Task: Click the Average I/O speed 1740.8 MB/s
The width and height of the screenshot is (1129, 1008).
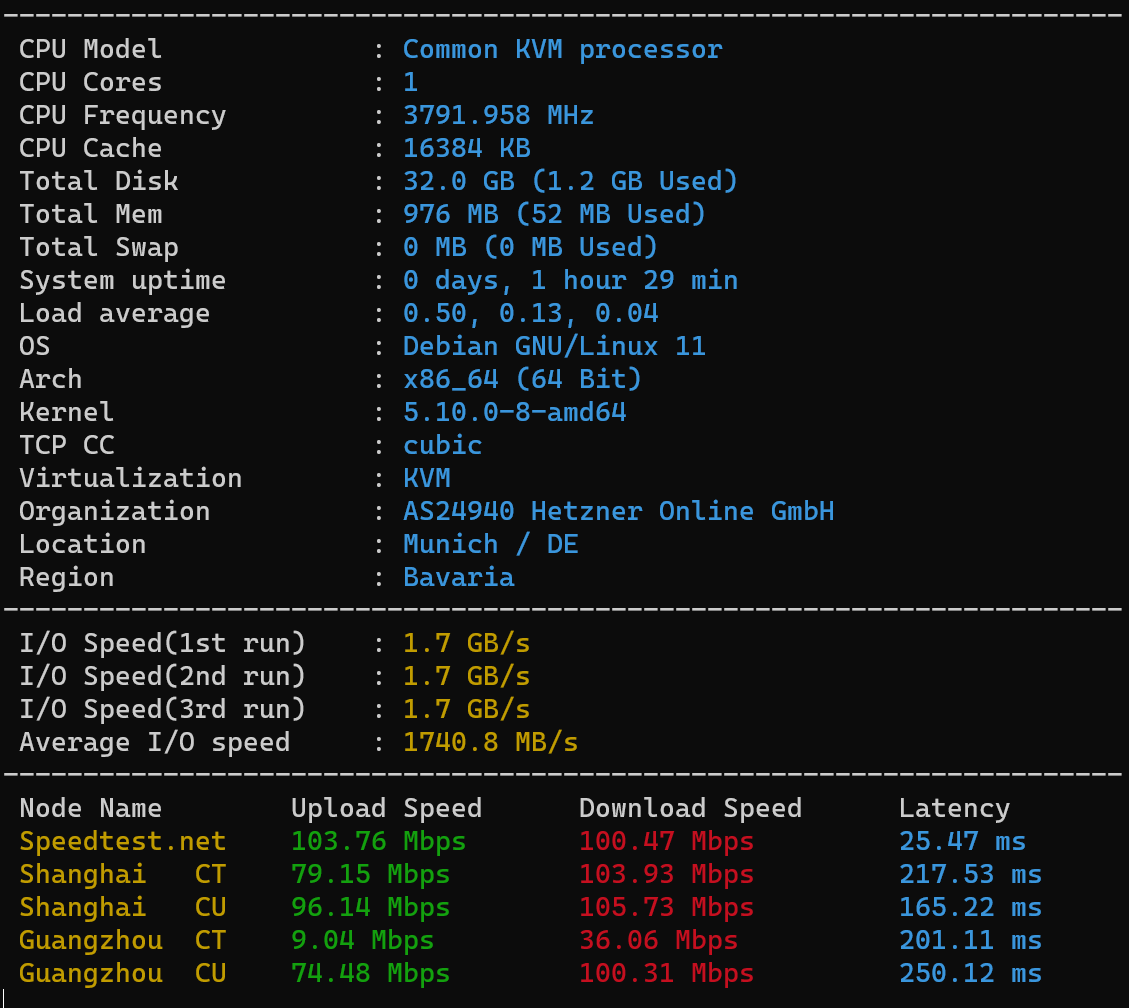Action: 490,742
